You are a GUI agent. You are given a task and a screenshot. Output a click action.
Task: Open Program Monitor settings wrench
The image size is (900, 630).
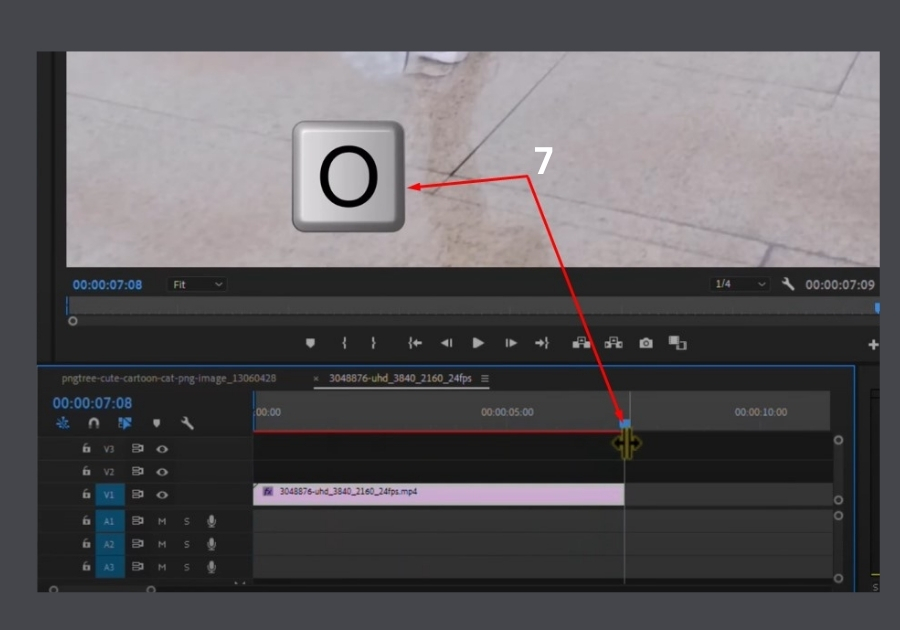[788, 284]
